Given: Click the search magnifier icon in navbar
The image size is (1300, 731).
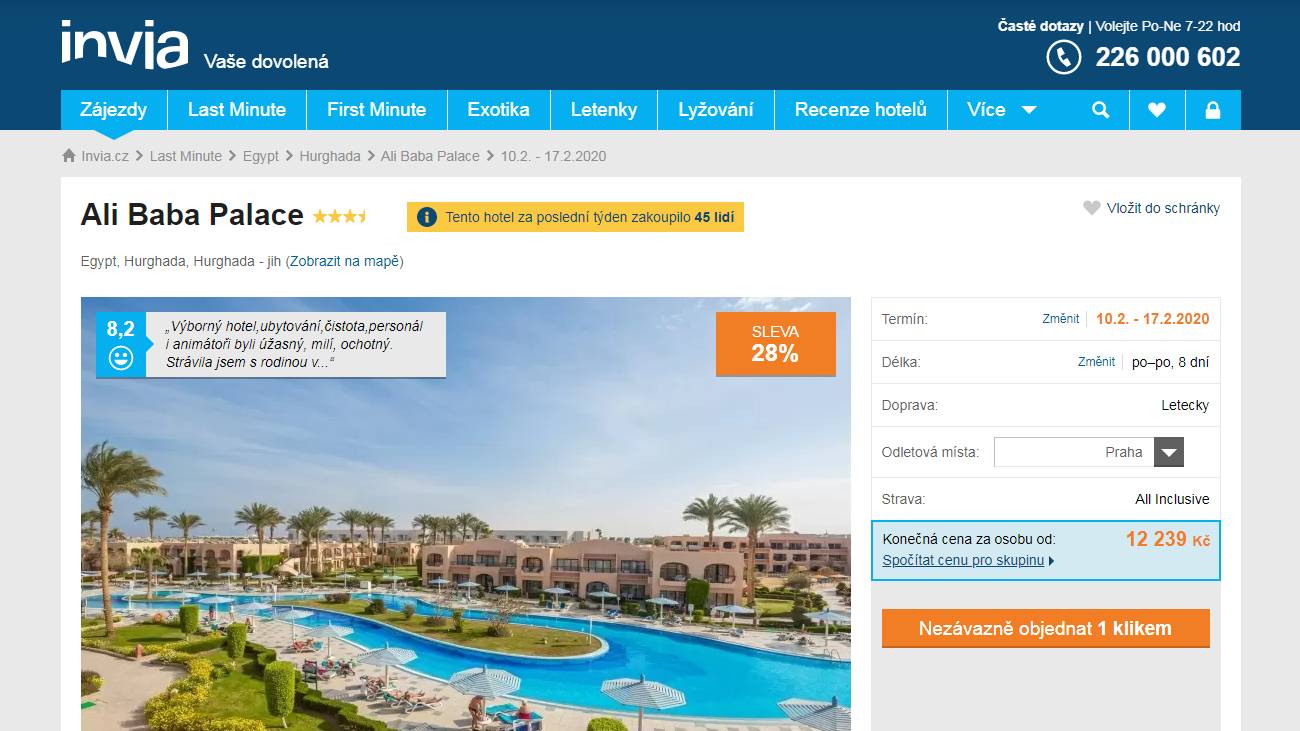Looking at the screenshot, I should 1101,110.
